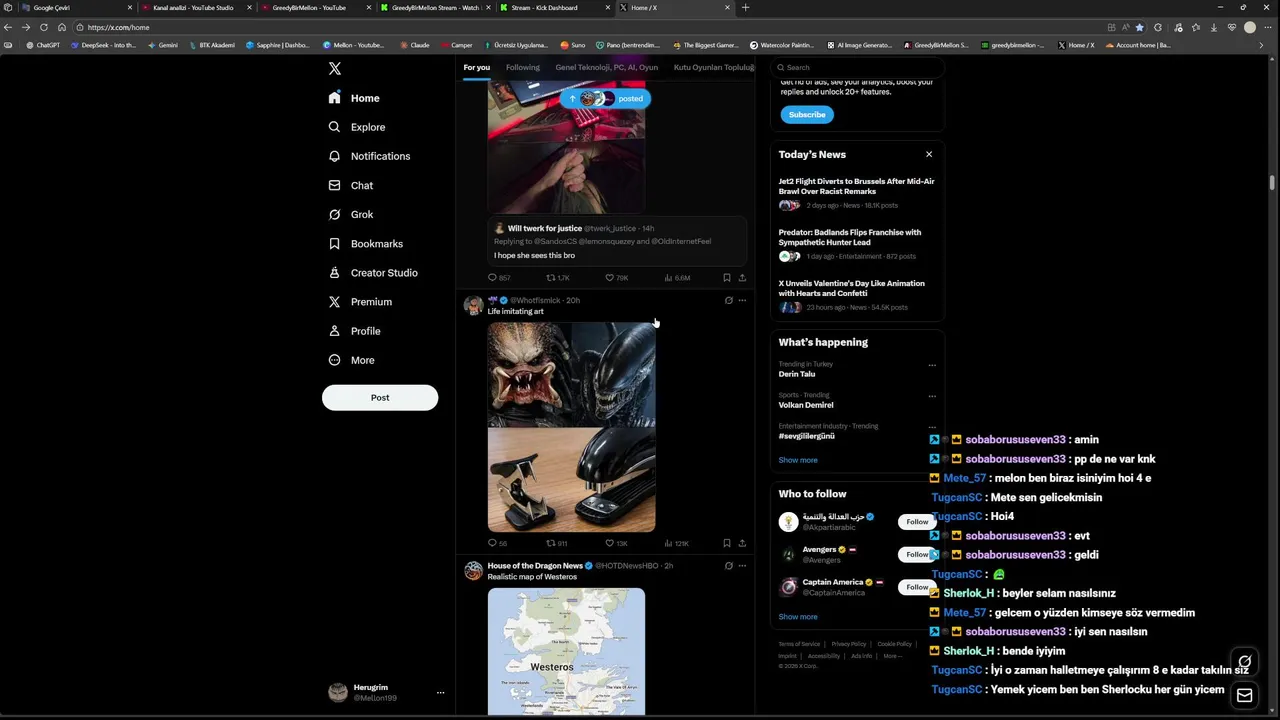The image size is (1280, 720).
Task: Switch to Kutu Oyunları Topluluğu tab
Action: (713, 67)
